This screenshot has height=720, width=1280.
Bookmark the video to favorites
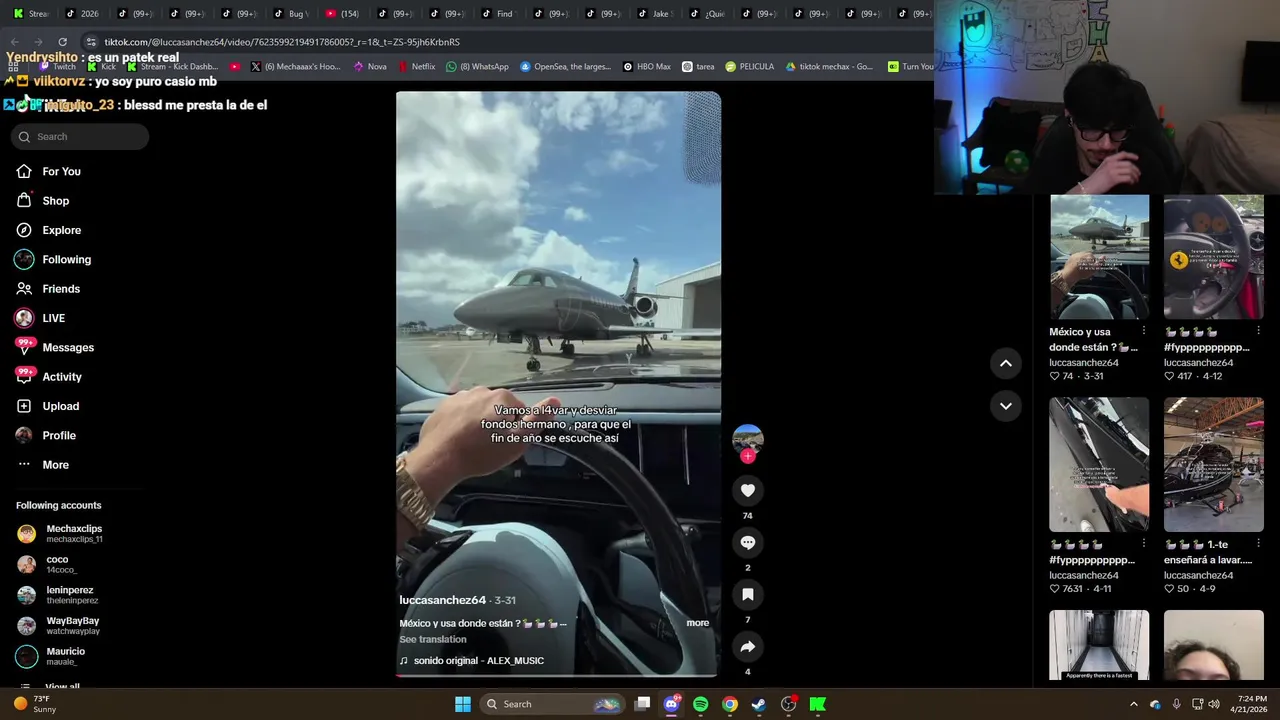(748, 594)
